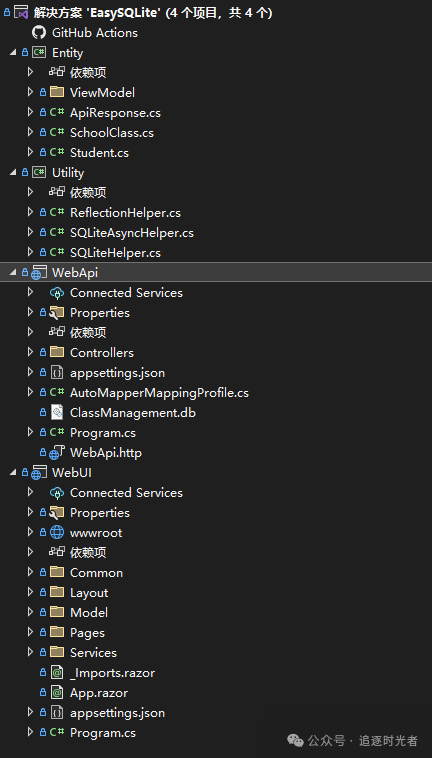Select AutoMapperMappingProfile.cs in WebApi

pos(159,393)
